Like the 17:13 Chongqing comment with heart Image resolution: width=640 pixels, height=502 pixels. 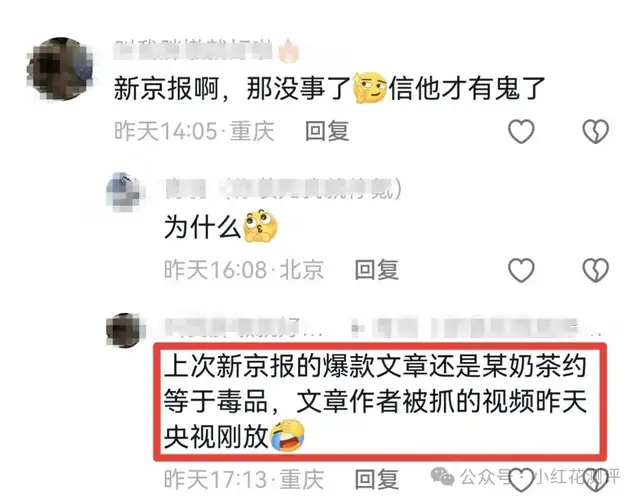(x=521, y=480)
